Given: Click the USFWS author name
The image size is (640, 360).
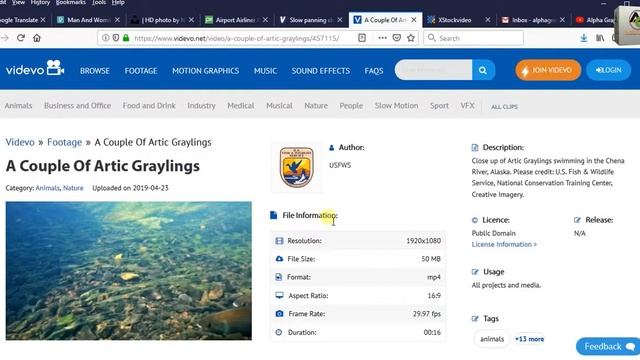Looking at the screenshot, I should pos(340,165).
